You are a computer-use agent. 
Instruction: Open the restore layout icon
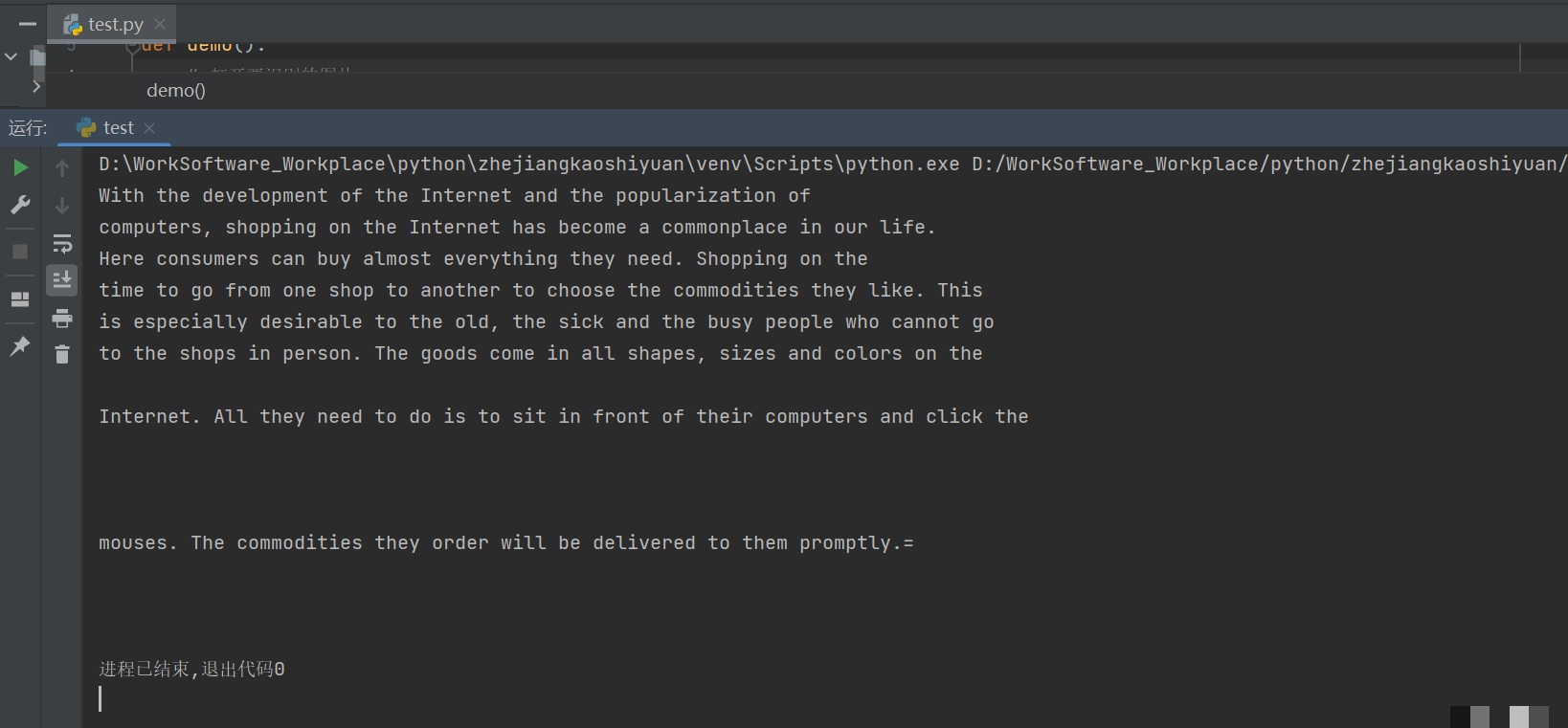pyautogui.click(x=20, y=299)
